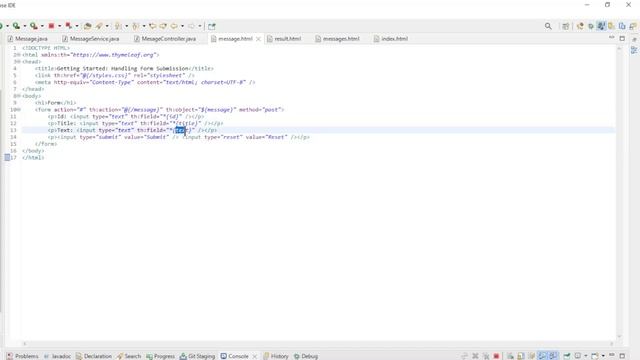Click Run Last Tool external tools icon
The height and width of the screenshot is (360, 640).
(x=34, y=26)
